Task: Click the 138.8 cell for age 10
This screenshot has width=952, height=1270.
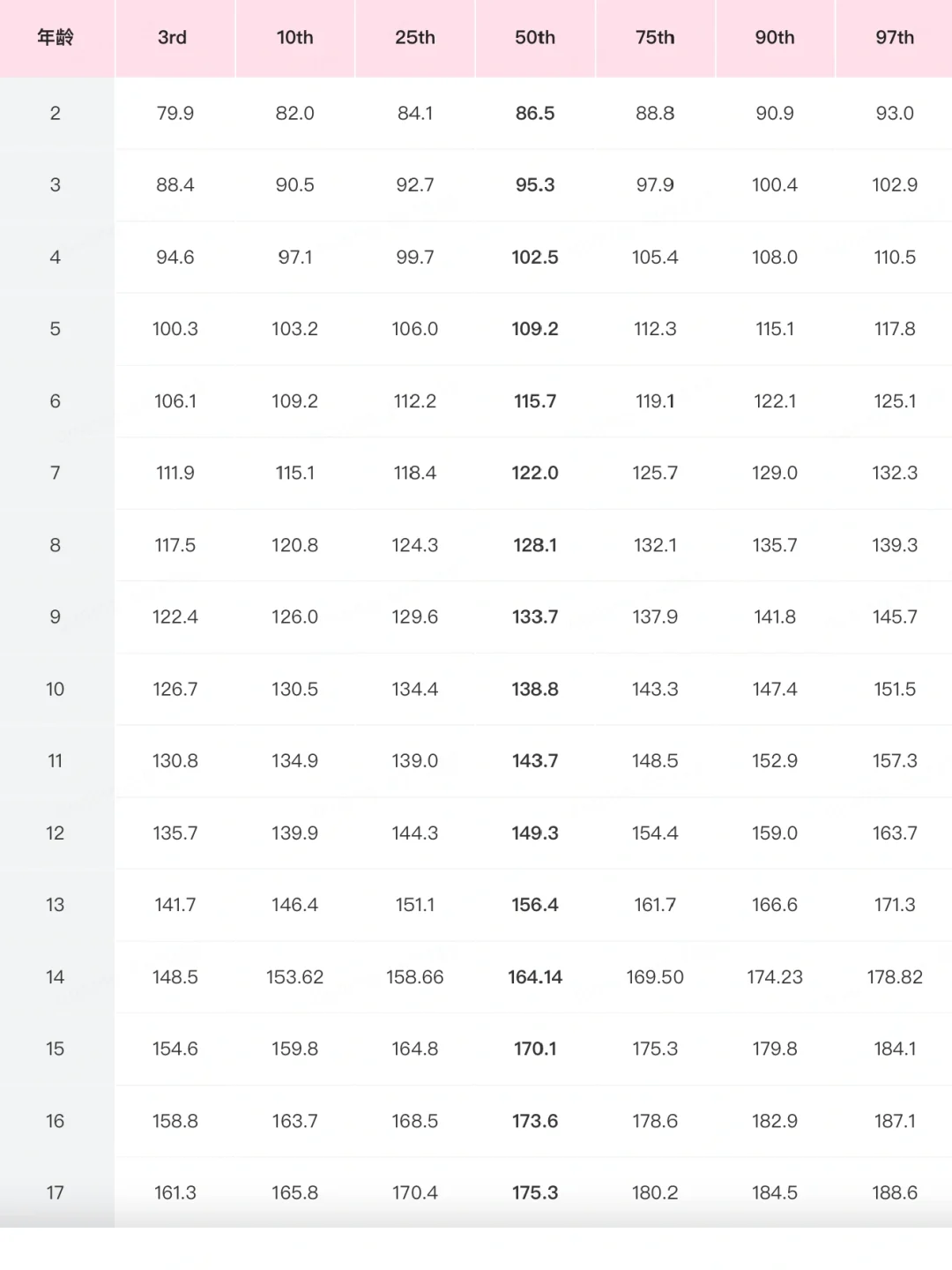Action: coord(535,690)
